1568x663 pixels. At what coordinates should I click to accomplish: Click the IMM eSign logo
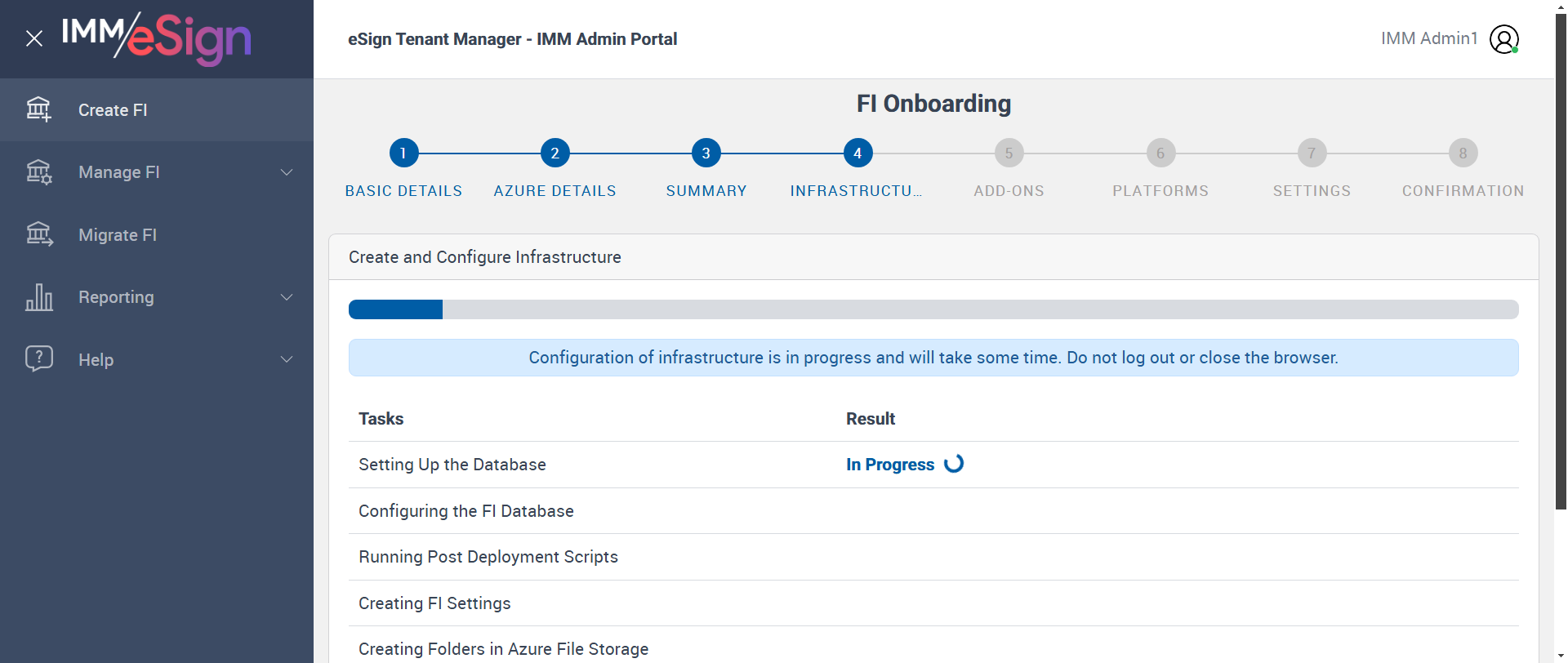pyautogui.click(x=157, y=38)
